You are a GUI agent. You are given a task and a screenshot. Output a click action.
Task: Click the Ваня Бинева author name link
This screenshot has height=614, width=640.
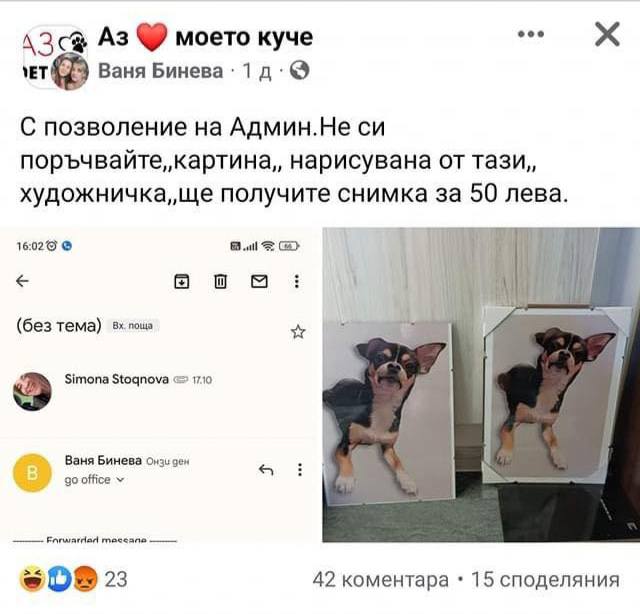click(160, 71)
